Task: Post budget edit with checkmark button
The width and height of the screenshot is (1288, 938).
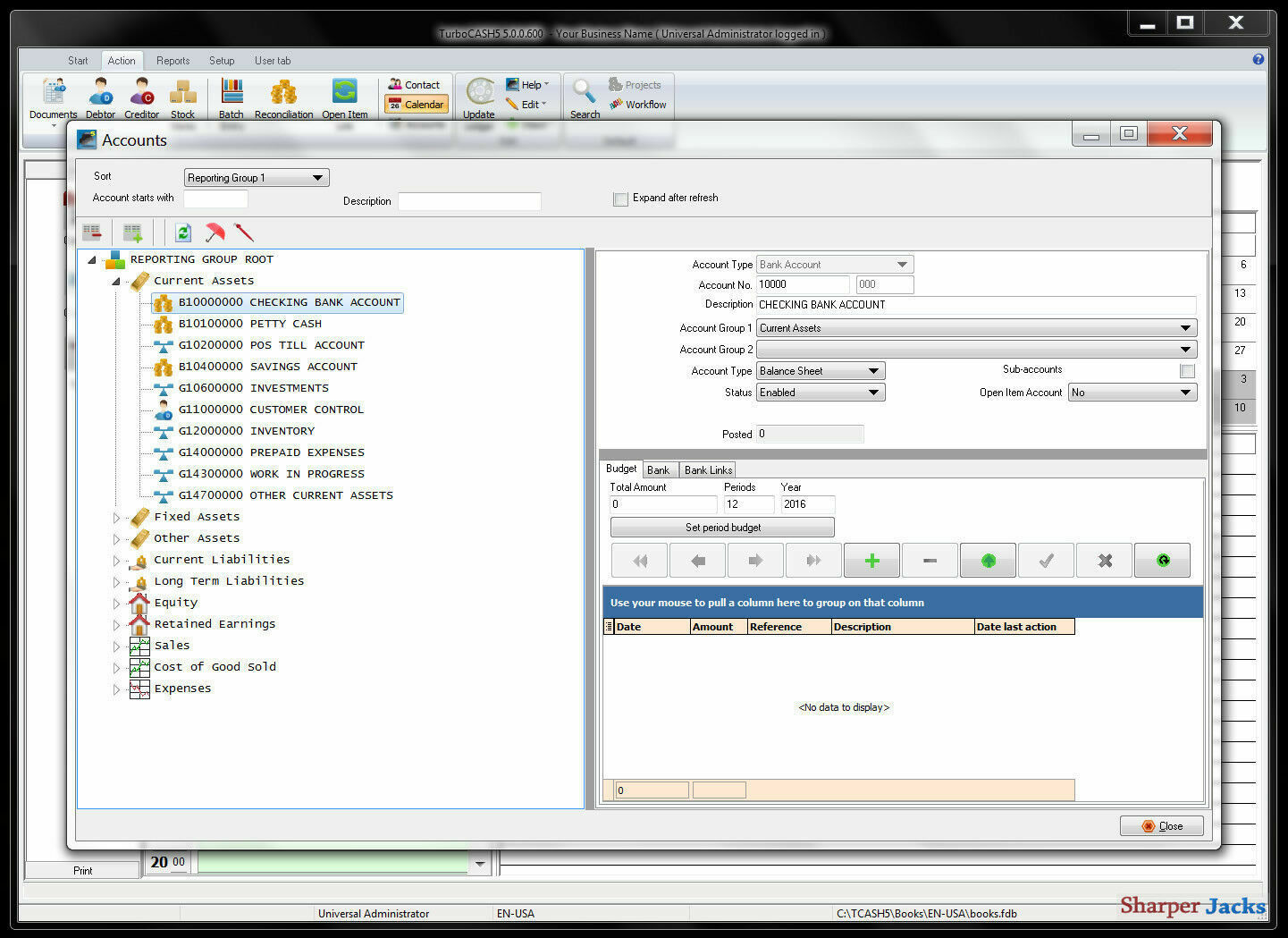Action: click(1046, 561)
